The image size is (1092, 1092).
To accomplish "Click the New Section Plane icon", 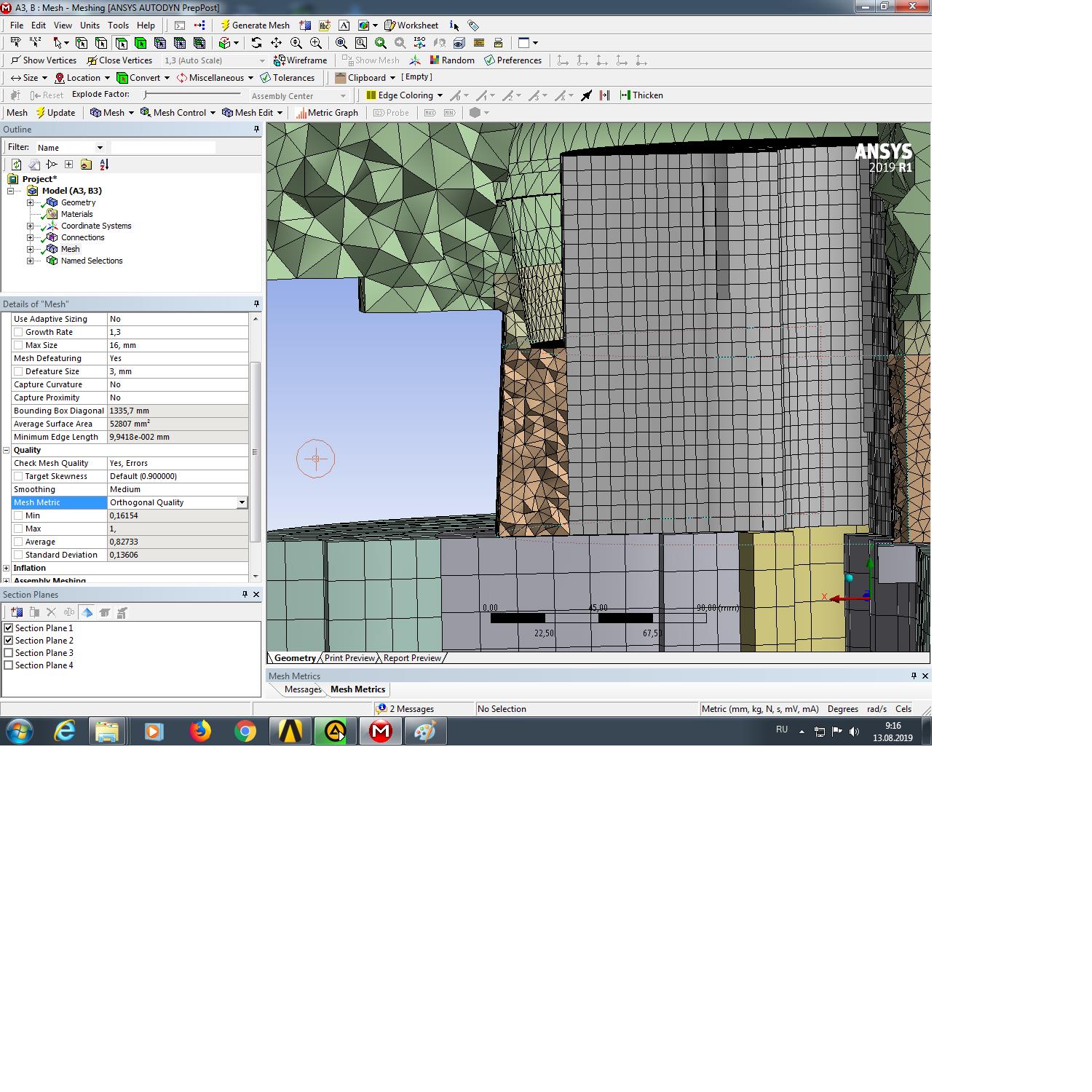I will point(17,612).
